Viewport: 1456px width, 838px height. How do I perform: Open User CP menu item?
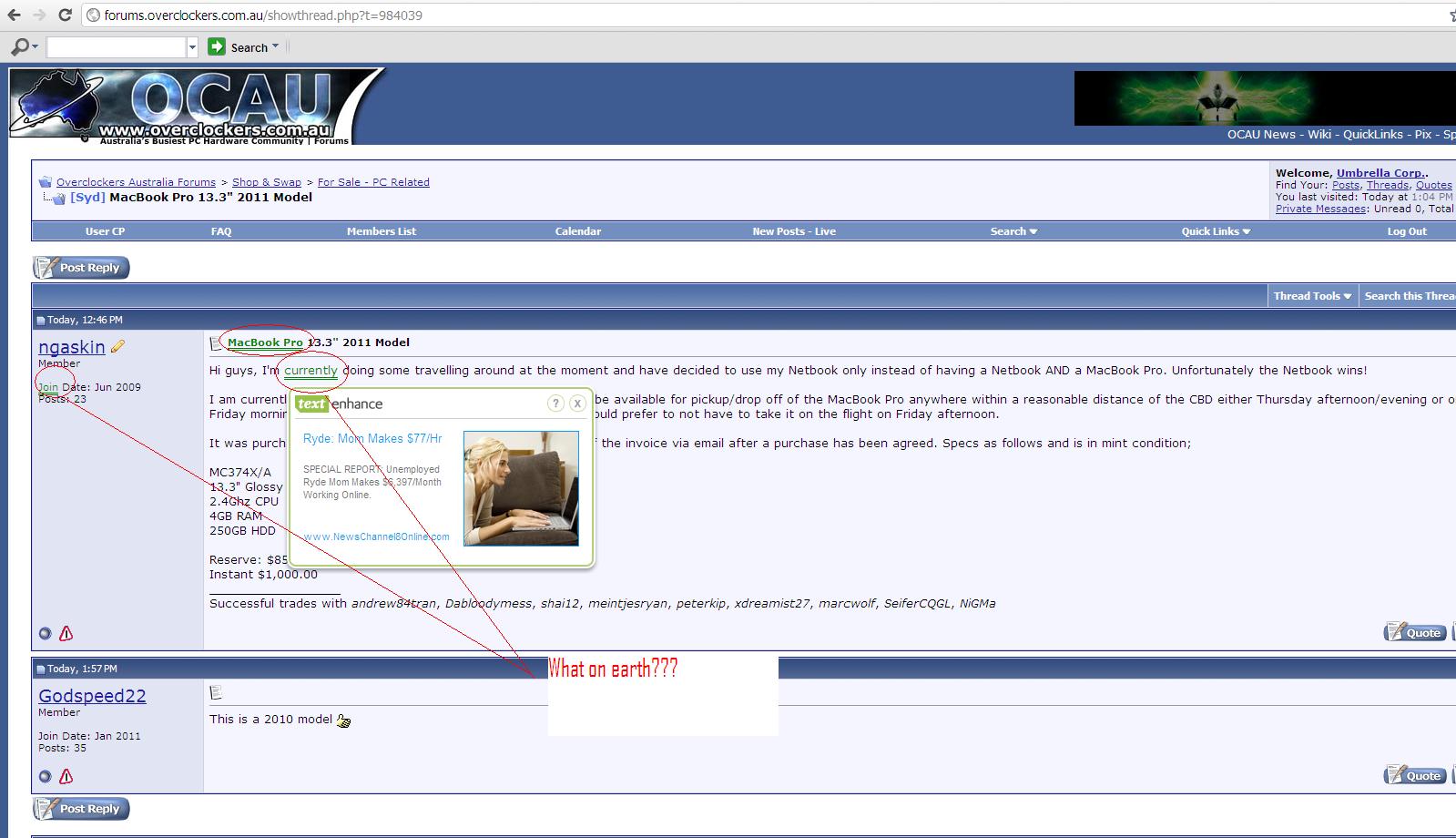click(105, 231)
